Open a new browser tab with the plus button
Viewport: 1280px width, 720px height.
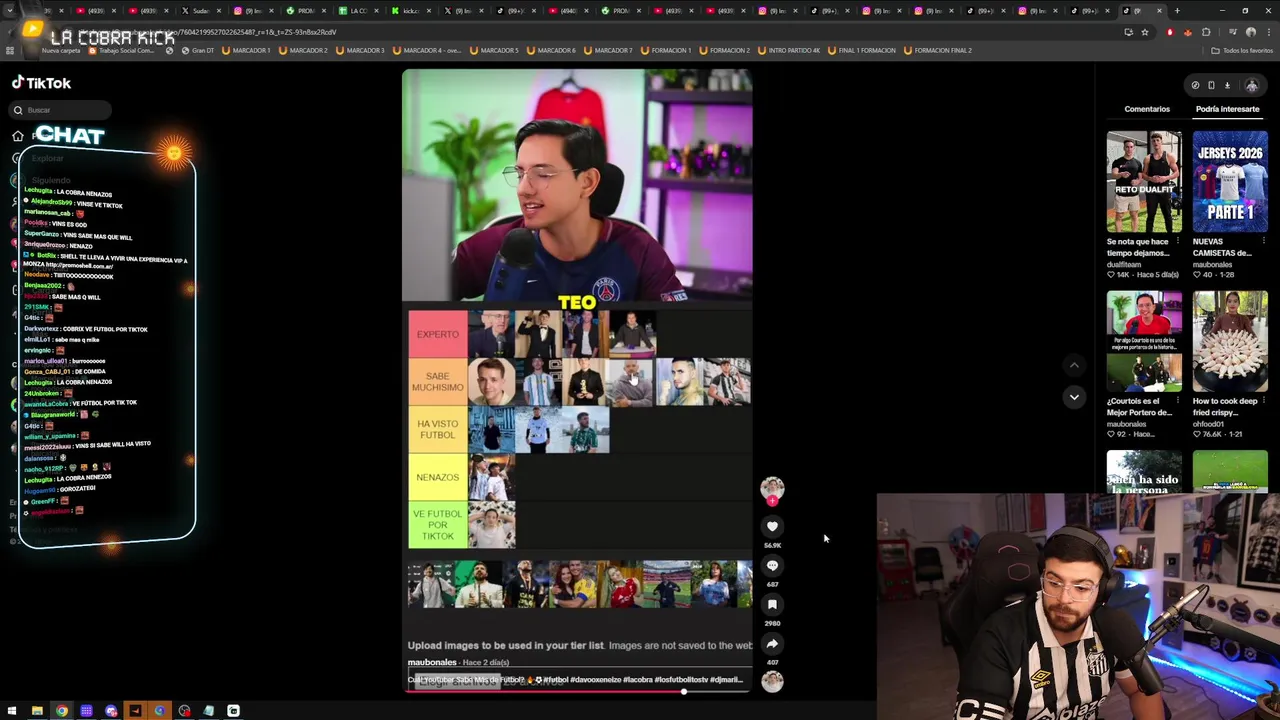coord(1177,11)
